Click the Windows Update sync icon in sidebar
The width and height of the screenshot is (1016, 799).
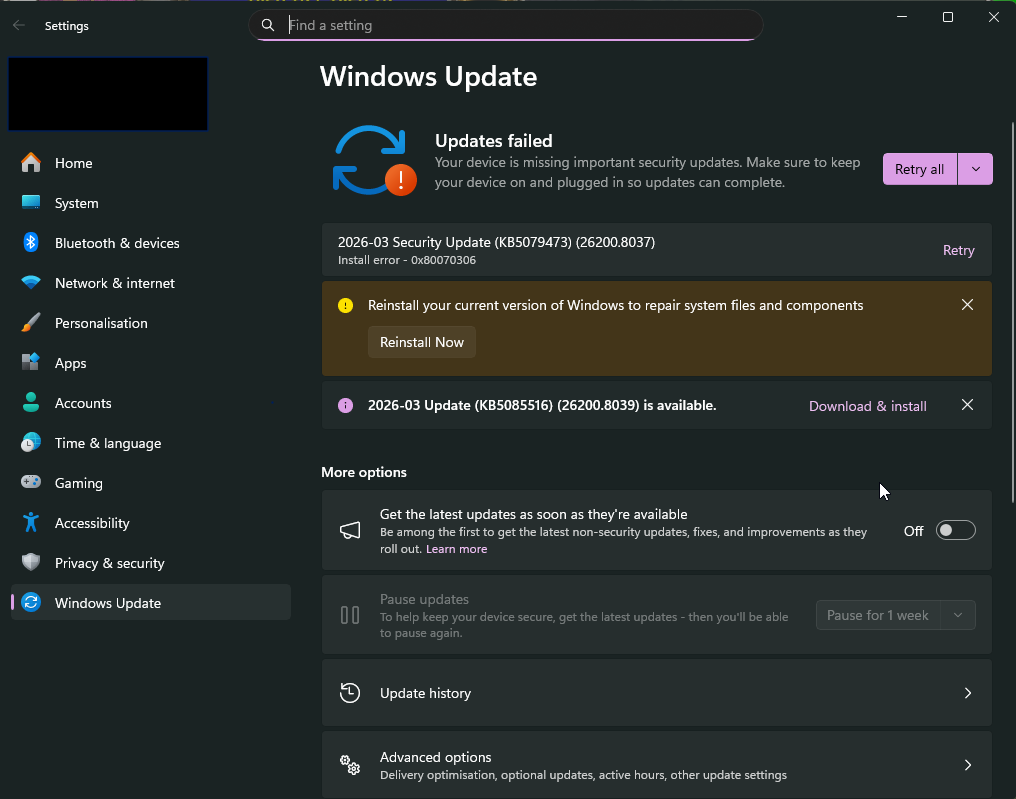pos(30,603)
